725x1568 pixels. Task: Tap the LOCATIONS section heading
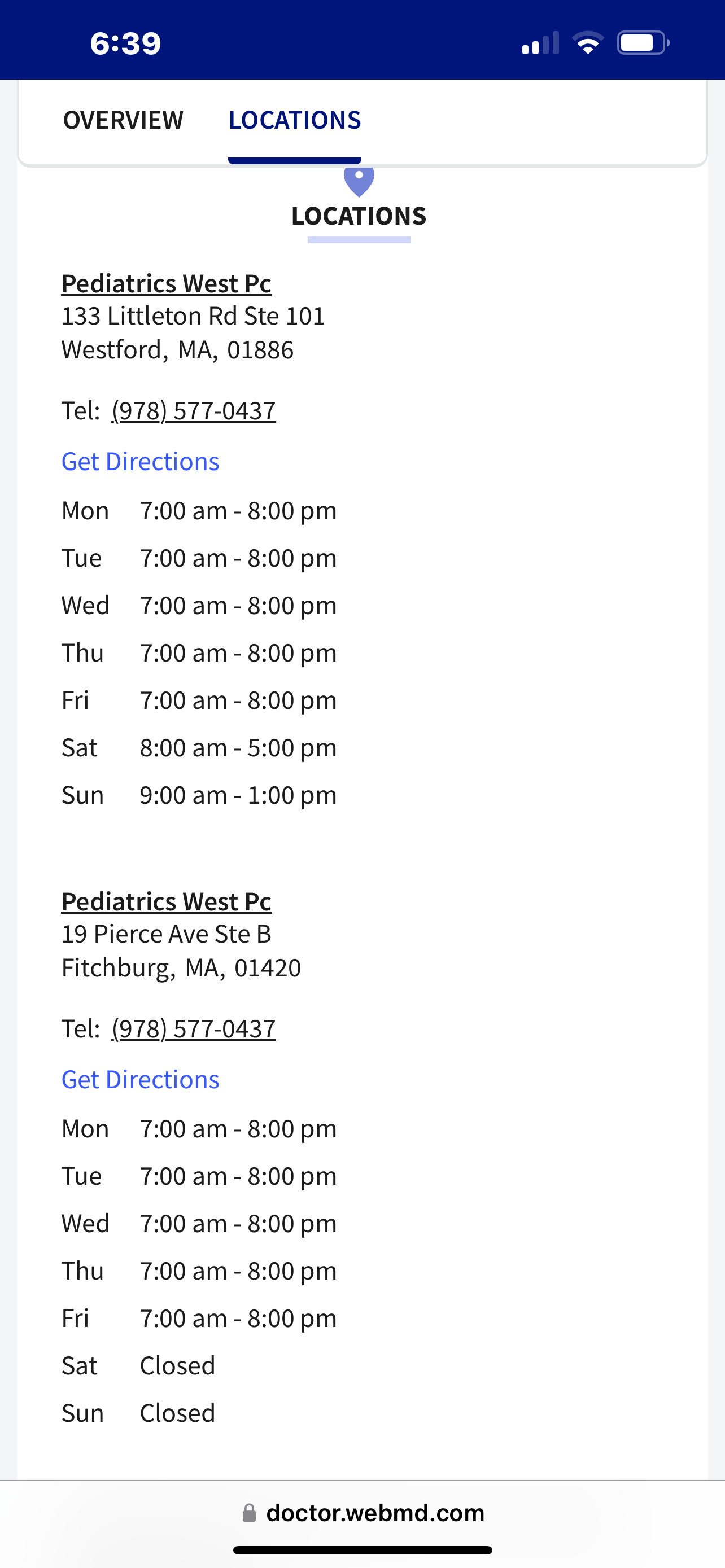click(359, 216)
